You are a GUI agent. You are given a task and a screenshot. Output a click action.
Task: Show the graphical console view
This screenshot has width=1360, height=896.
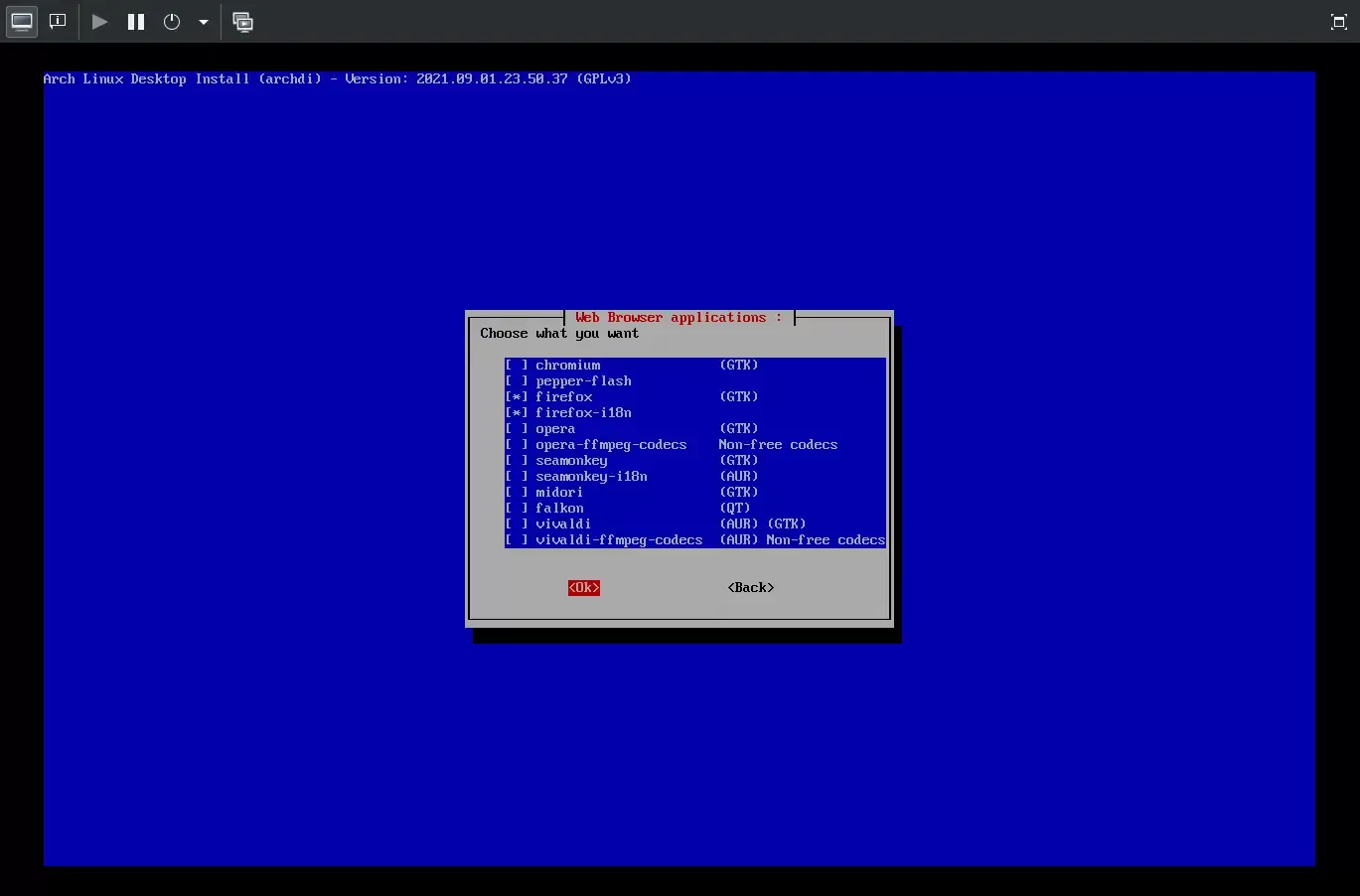(x=22, y=22)
